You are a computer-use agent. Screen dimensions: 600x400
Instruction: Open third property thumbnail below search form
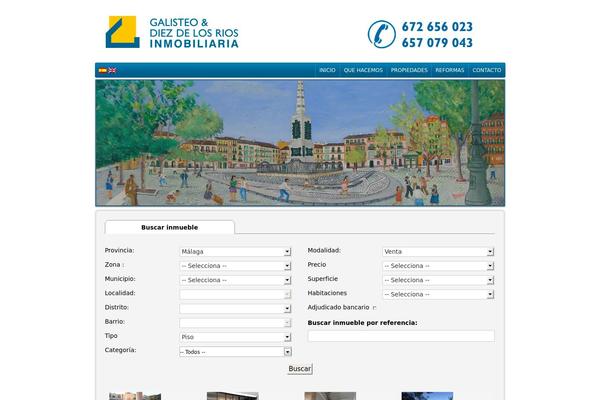330,396
